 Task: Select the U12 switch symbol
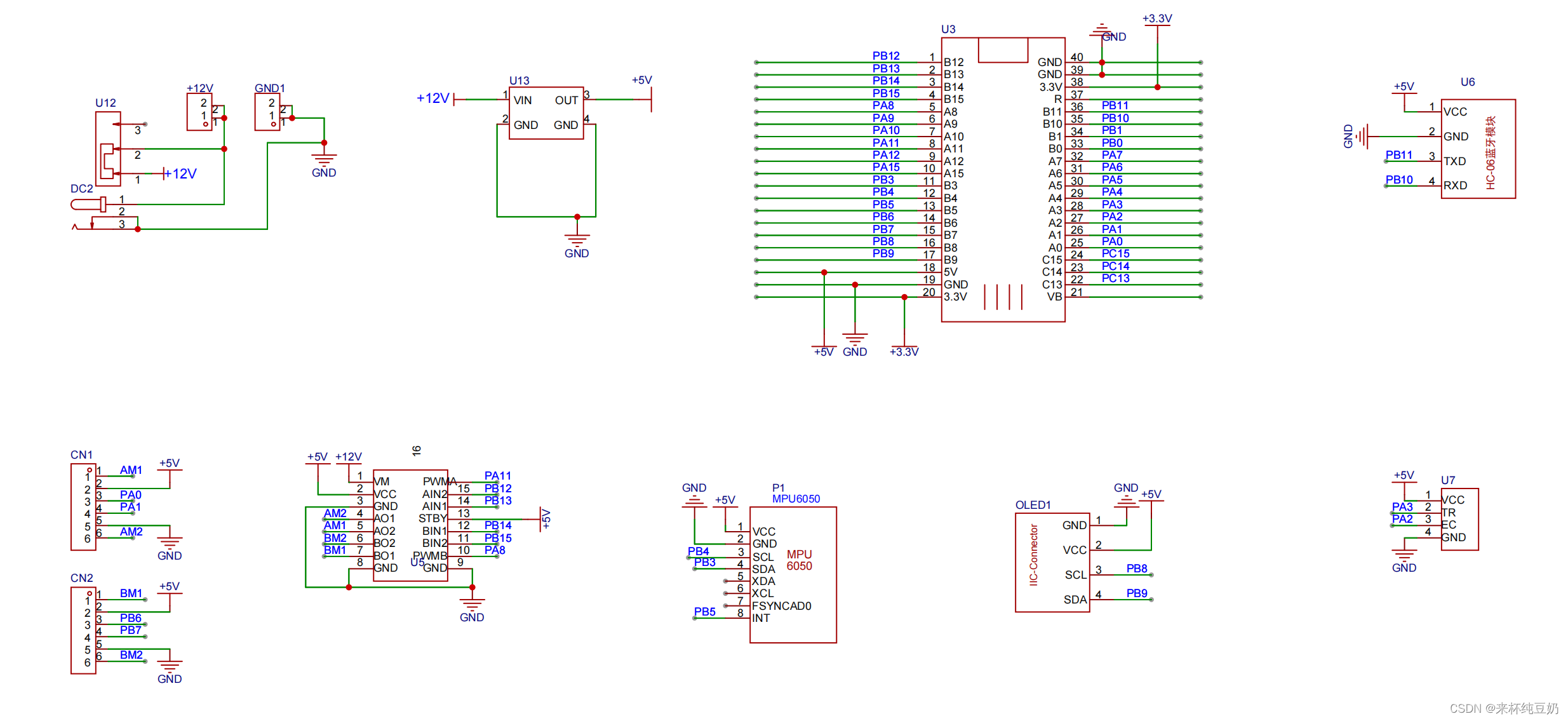[108, 149]
